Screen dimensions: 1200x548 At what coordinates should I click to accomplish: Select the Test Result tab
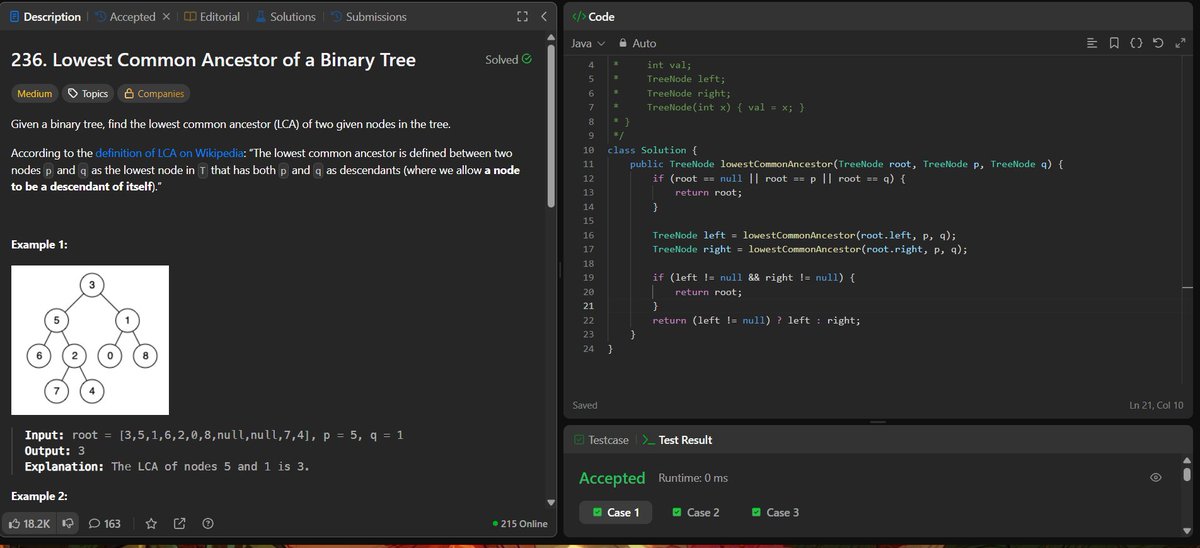(x=677, y=439)
